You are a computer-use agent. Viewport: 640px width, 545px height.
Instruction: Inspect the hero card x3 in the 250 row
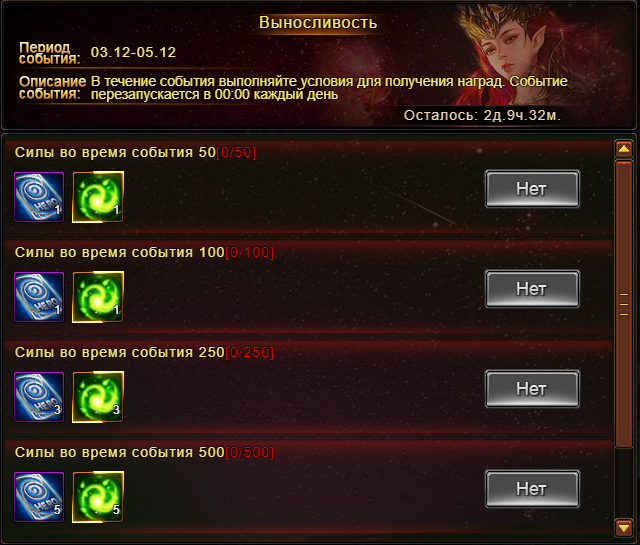click(x=39, y=397)
